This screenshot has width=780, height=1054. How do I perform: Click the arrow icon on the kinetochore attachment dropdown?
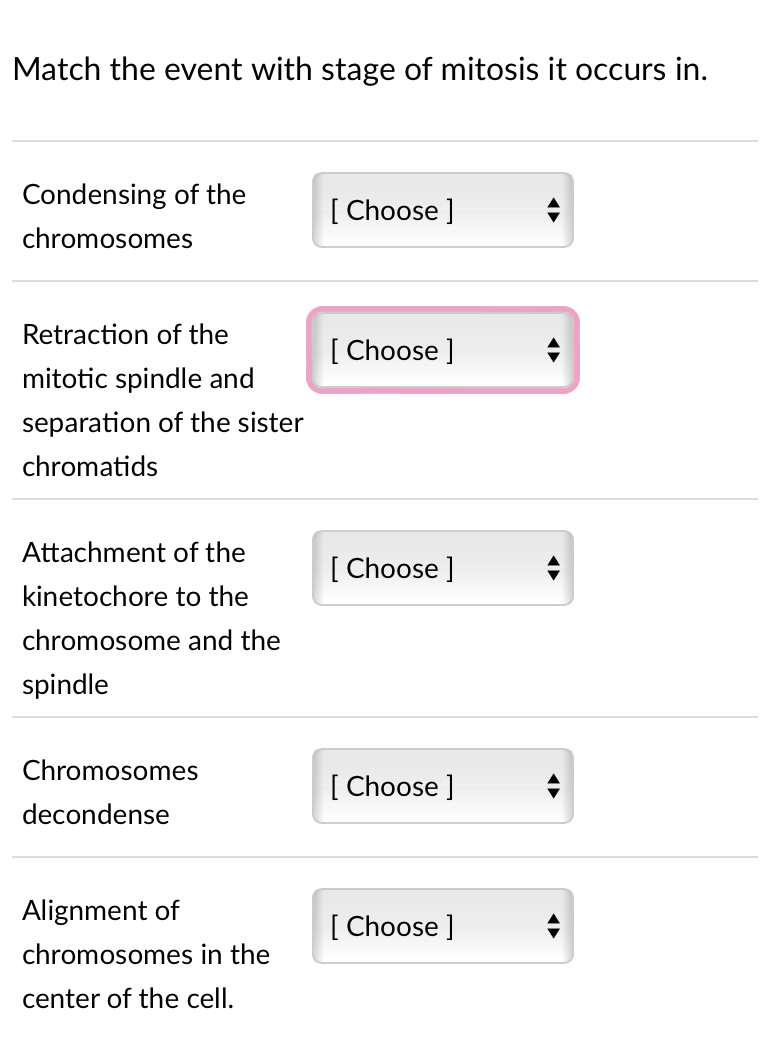click(553, 568)
